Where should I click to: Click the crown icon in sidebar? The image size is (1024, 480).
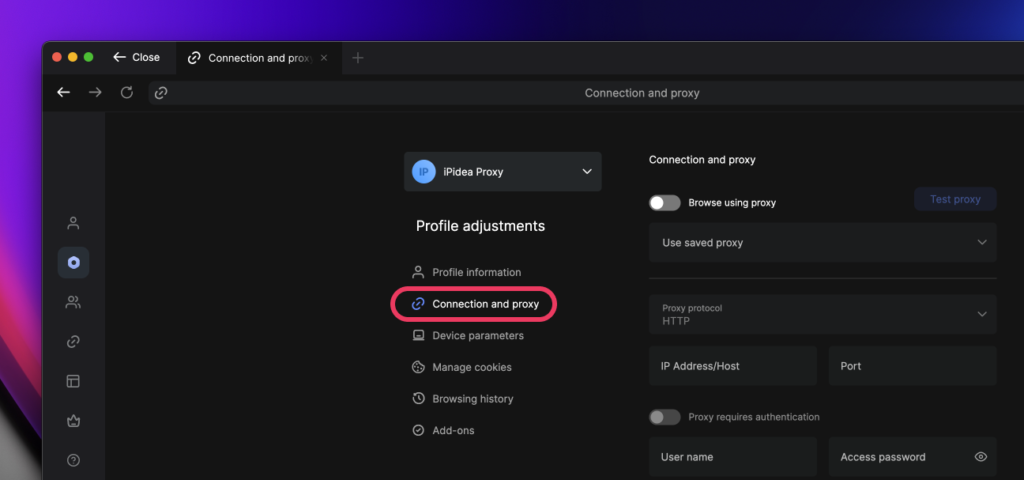[x=73, y=421]
